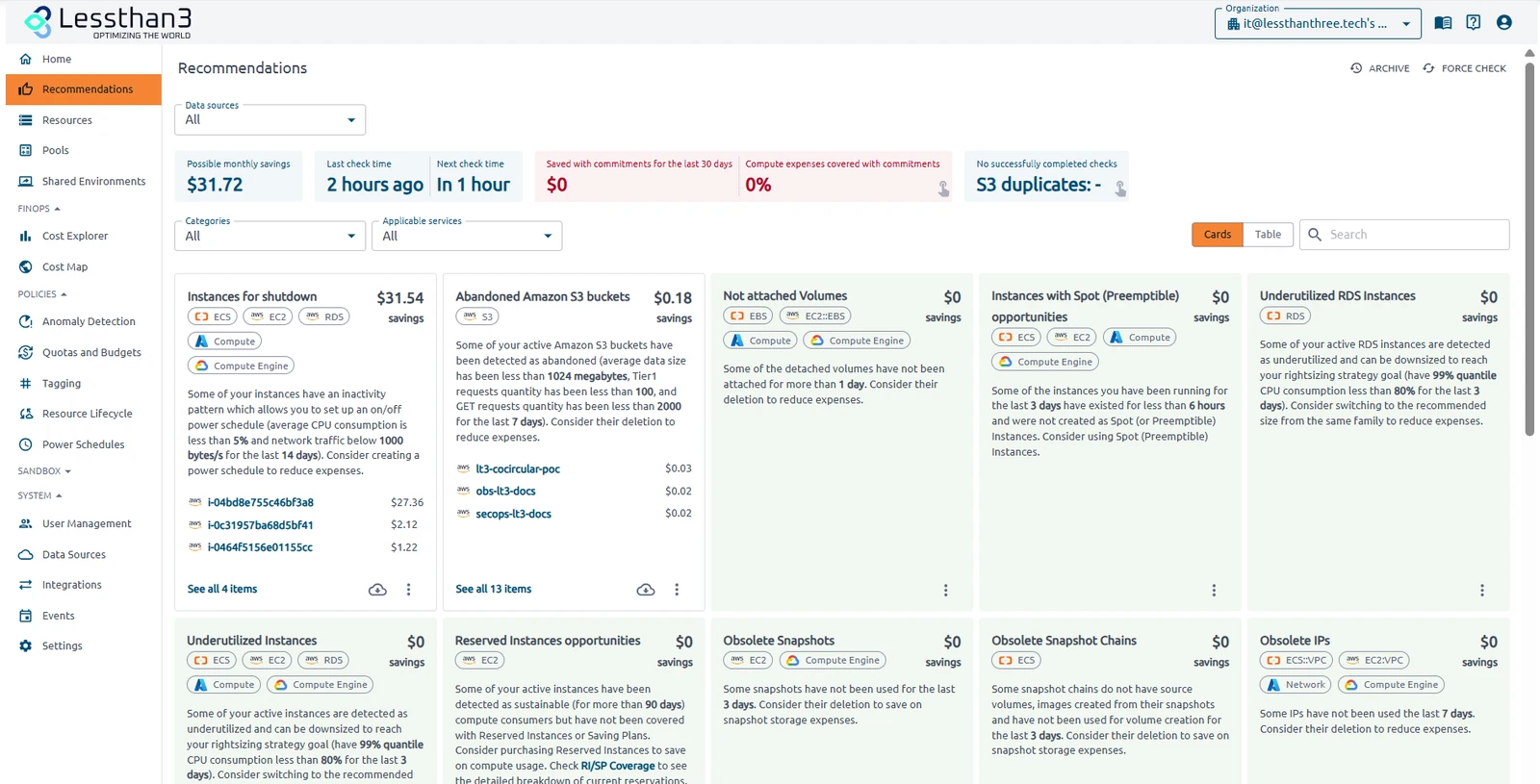Screen dimensions: 1540x784
Task: Open the Data sources dropdown
Action: pyautogui.click(x=270, y=119)
